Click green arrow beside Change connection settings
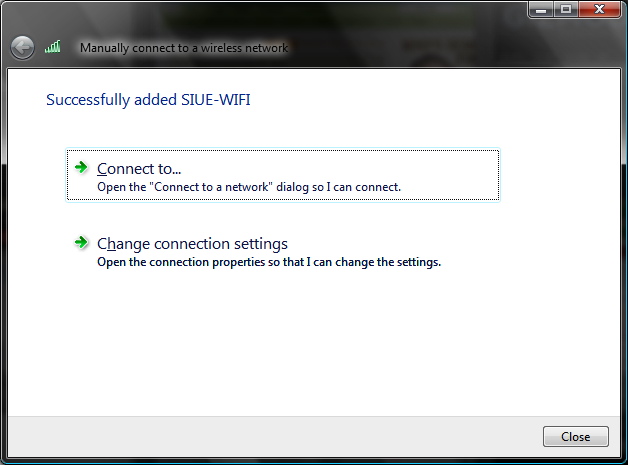The image size is (628, 465). pyautogui.click(x=81, y=242)
